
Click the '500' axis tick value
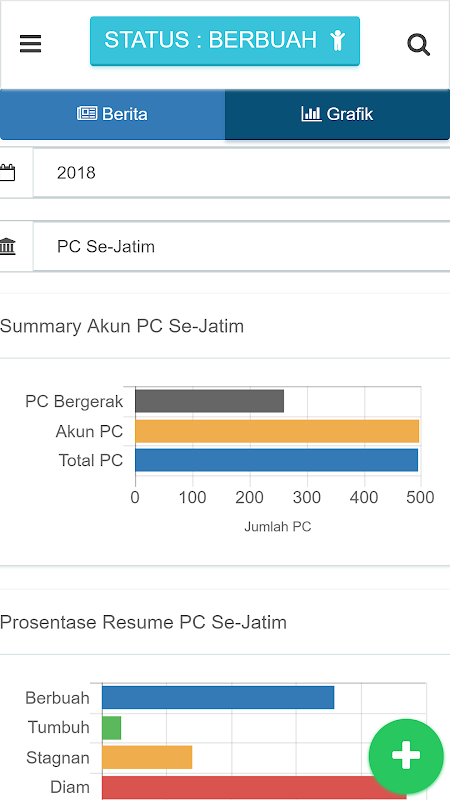tap(418, 497)
